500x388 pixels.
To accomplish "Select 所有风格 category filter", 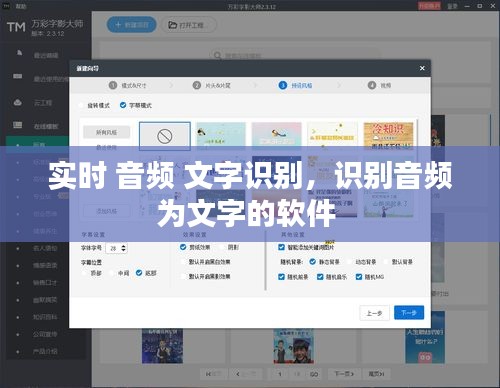I will click(x=107, y=132).
